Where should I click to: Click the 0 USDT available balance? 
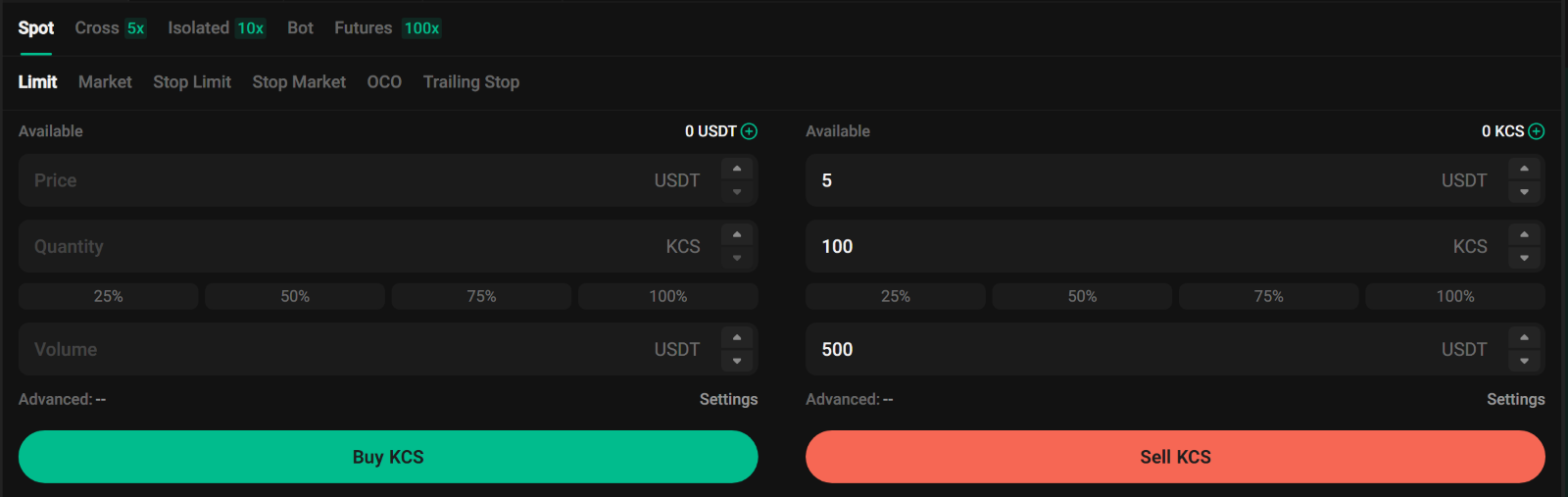coord(710,131)
